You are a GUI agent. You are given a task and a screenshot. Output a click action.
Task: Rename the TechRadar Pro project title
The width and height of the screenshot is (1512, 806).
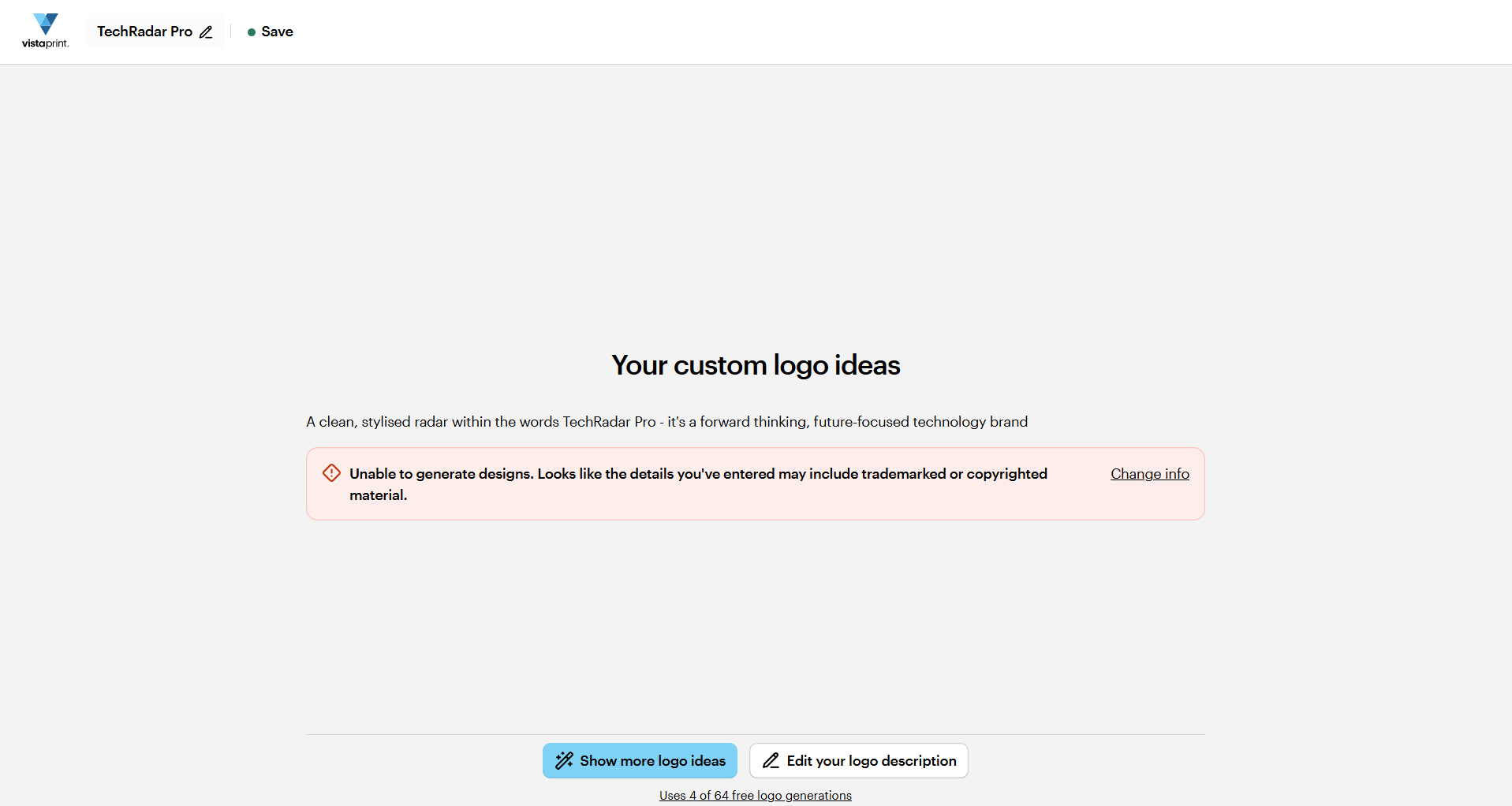click(x=144, y=32)
